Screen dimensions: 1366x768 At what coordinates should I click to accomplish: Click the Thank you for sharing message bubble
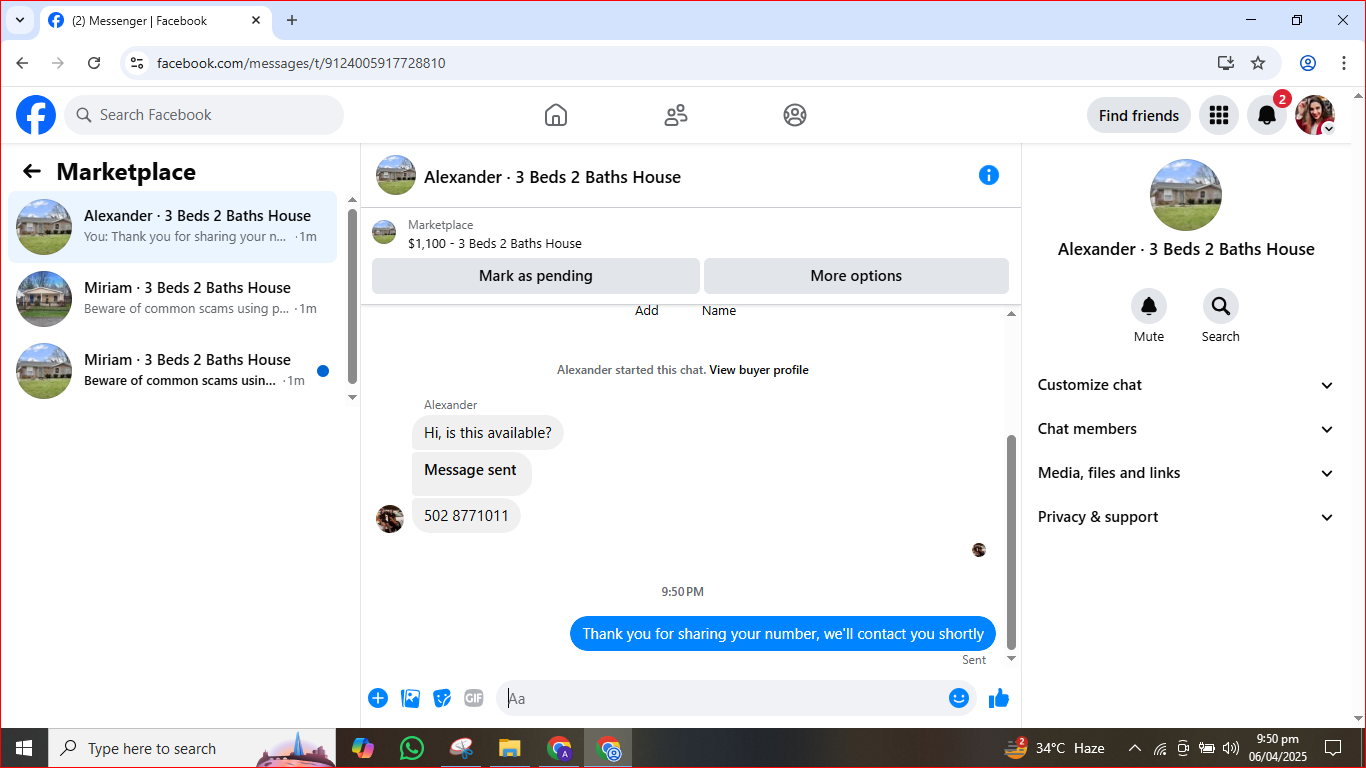[x=783, y=634]
